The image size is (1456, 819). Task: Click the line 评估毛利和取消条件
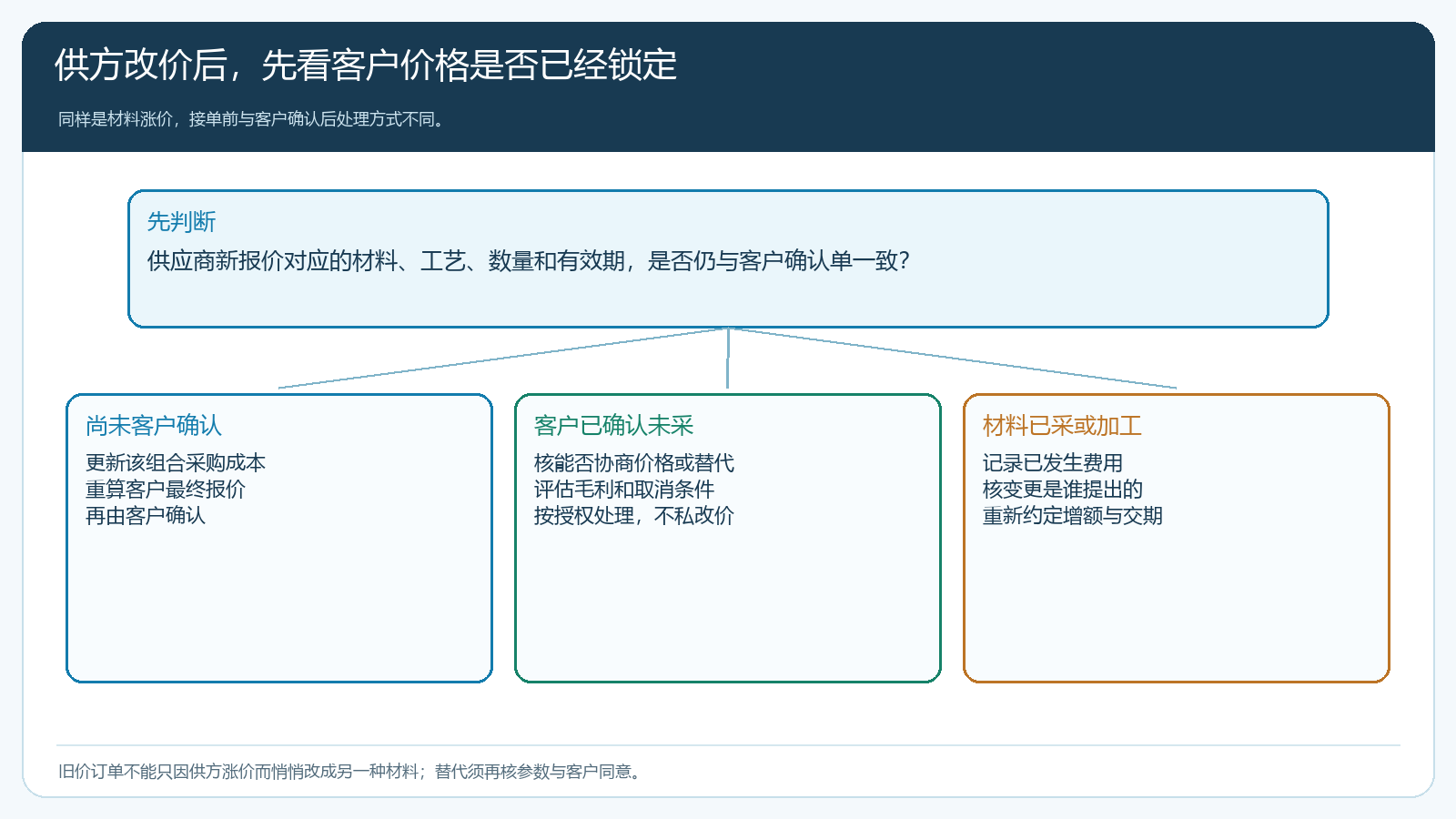pos(624,490)
